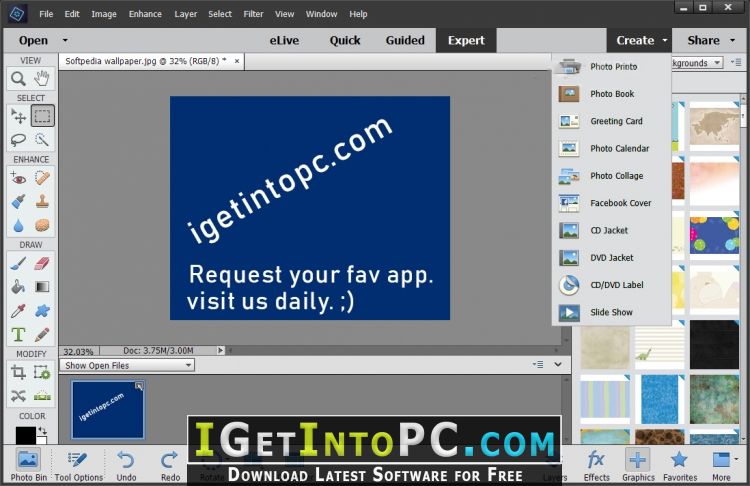The image size is (750, 486).
Task: Open the Layer menu
Action: tap(186, 14)
